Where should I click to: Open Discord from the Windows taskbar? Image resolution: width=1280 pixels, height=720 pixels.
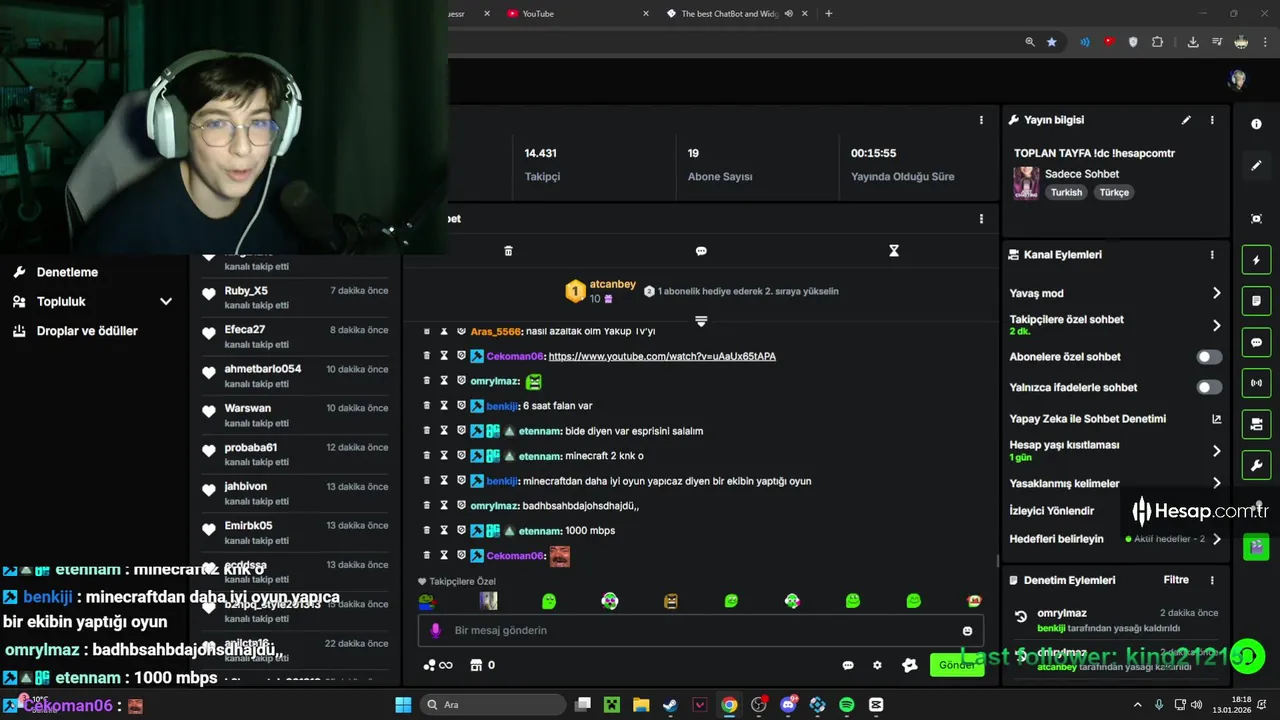pos(788,705)
